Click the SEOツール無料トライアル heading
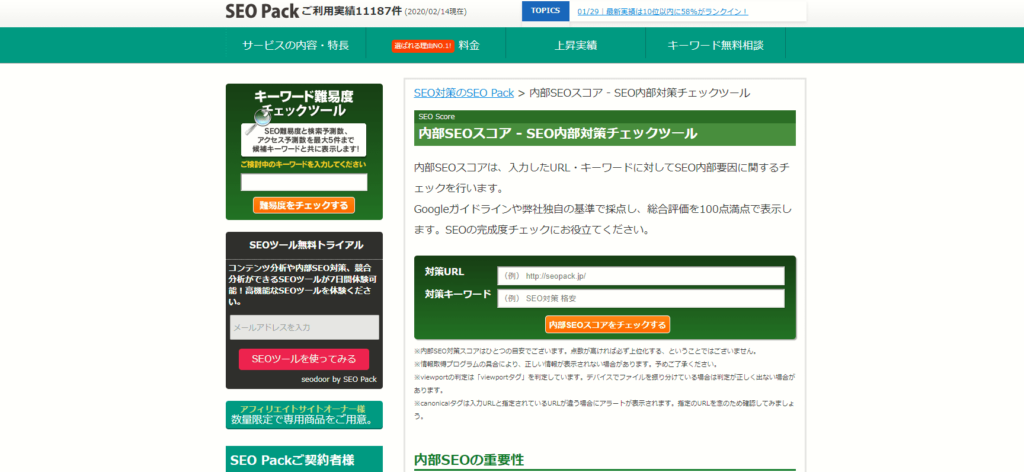The width and height of the screenshot is (1024, 472). [x=306, y=245]
